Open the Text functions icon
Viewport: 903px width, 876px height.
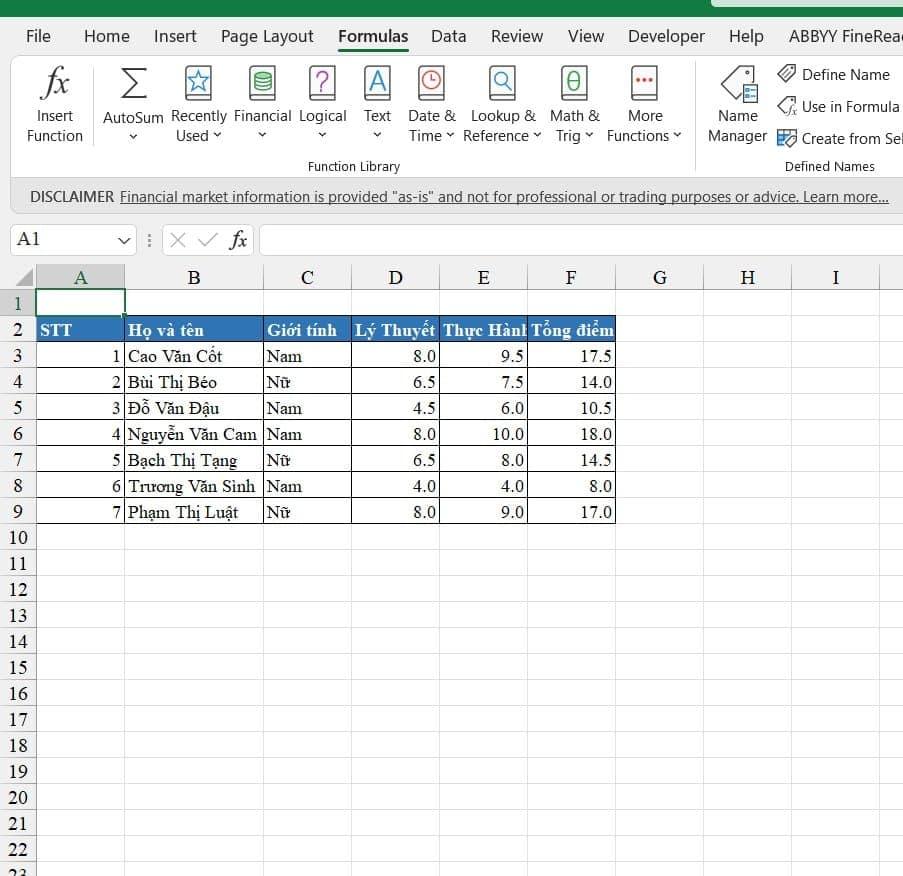click(x=377, y=82)
